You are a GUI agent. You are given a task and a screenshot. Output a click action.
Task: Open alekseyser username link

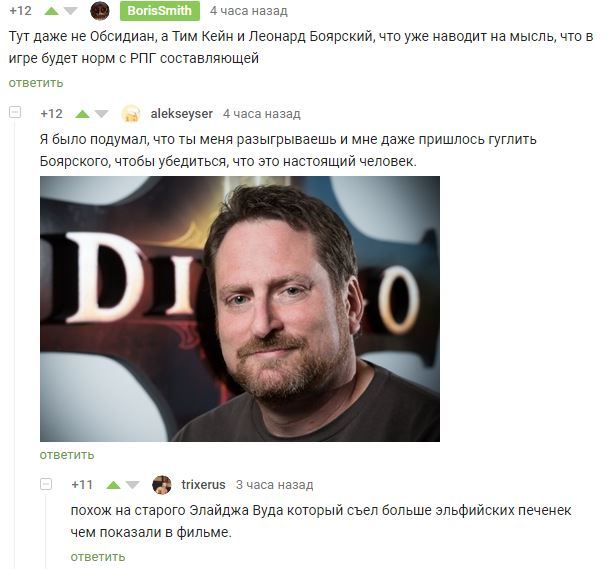182,114
